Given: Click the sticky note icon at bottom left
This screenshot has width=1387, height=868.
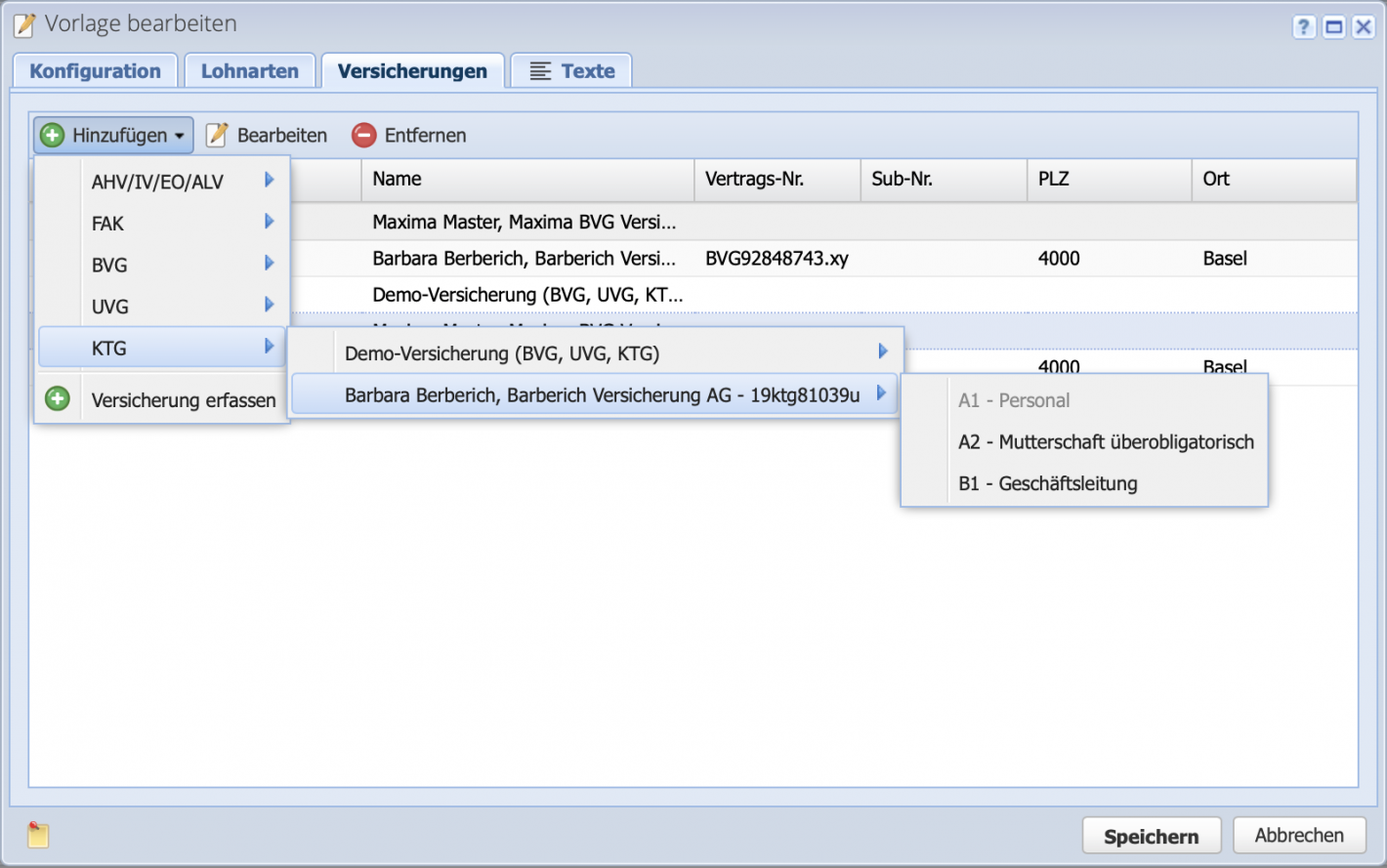Looking at the screenshot, I should pyautogui.click(x=38, y=835).
